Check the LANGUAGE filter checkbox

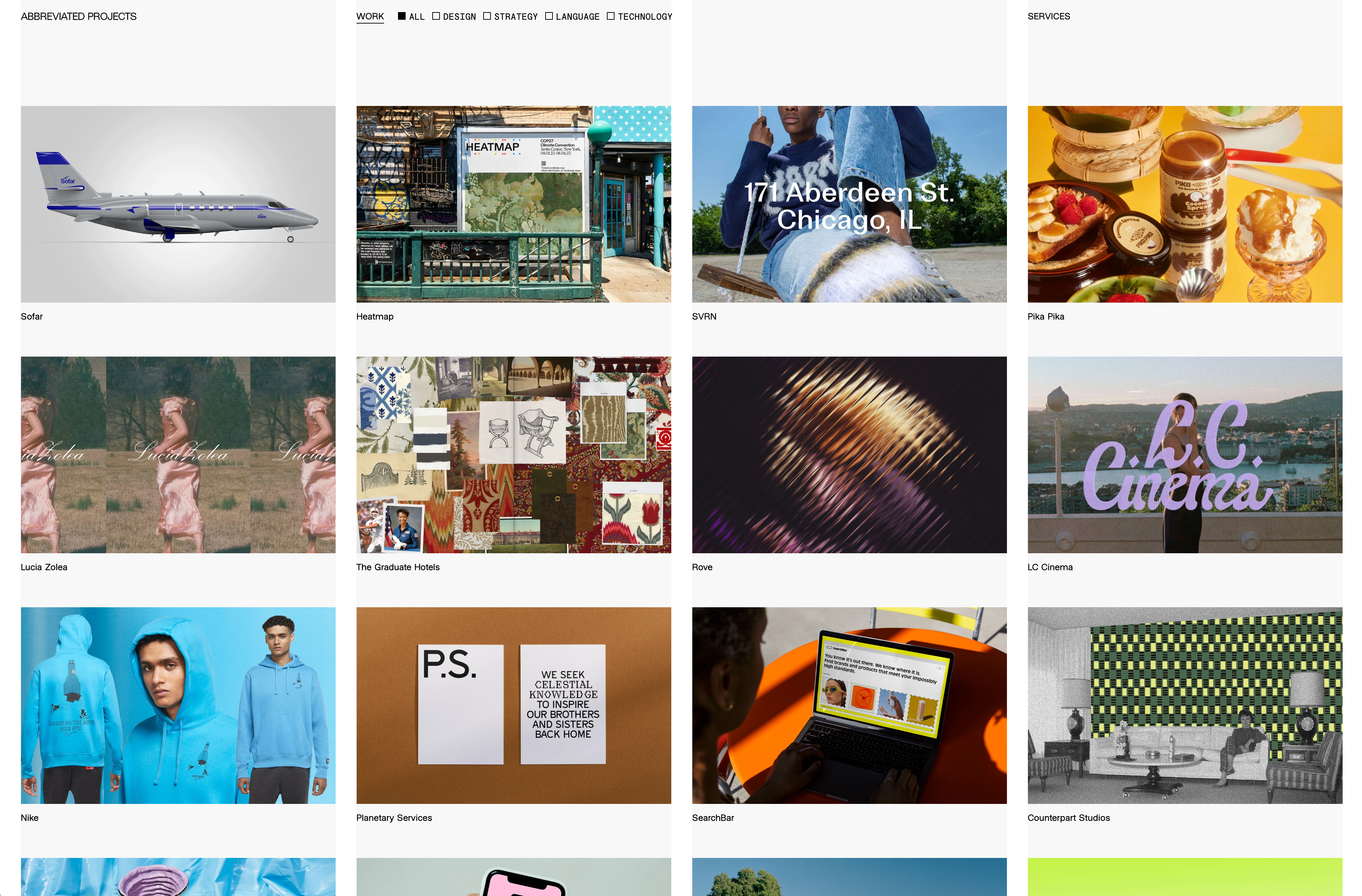coord(549,16)
